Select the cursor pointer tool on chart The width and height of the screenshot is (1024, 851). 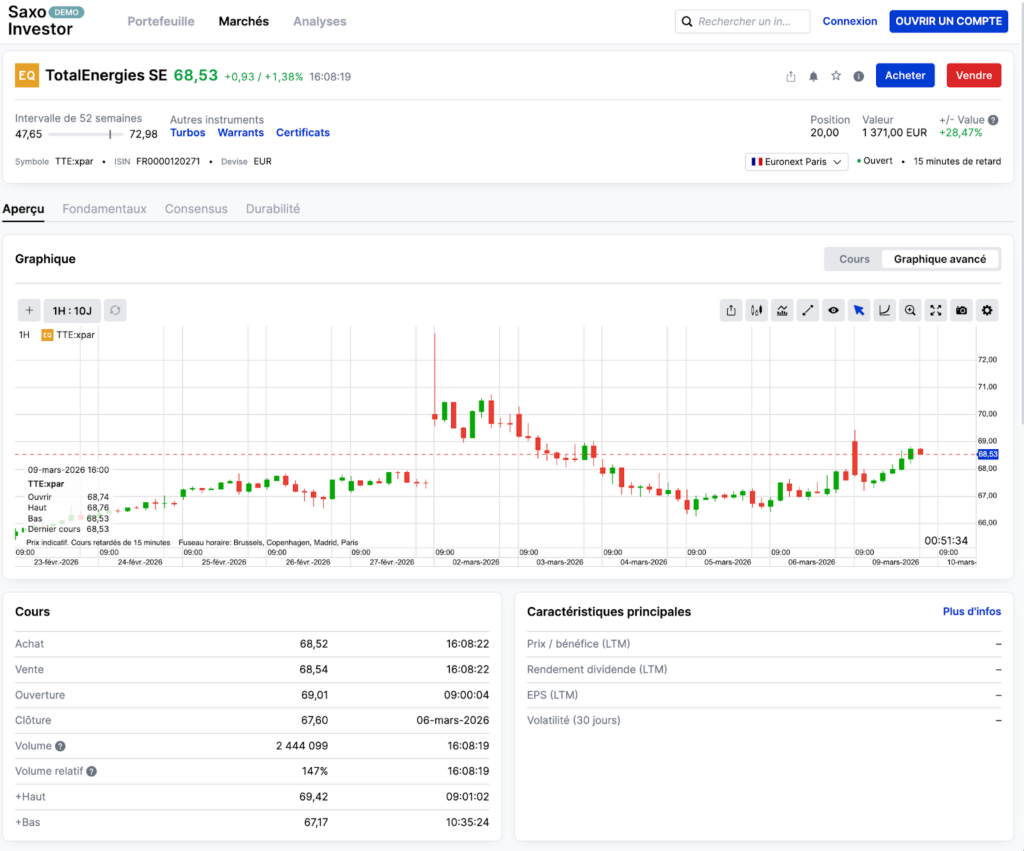(859, 310)
